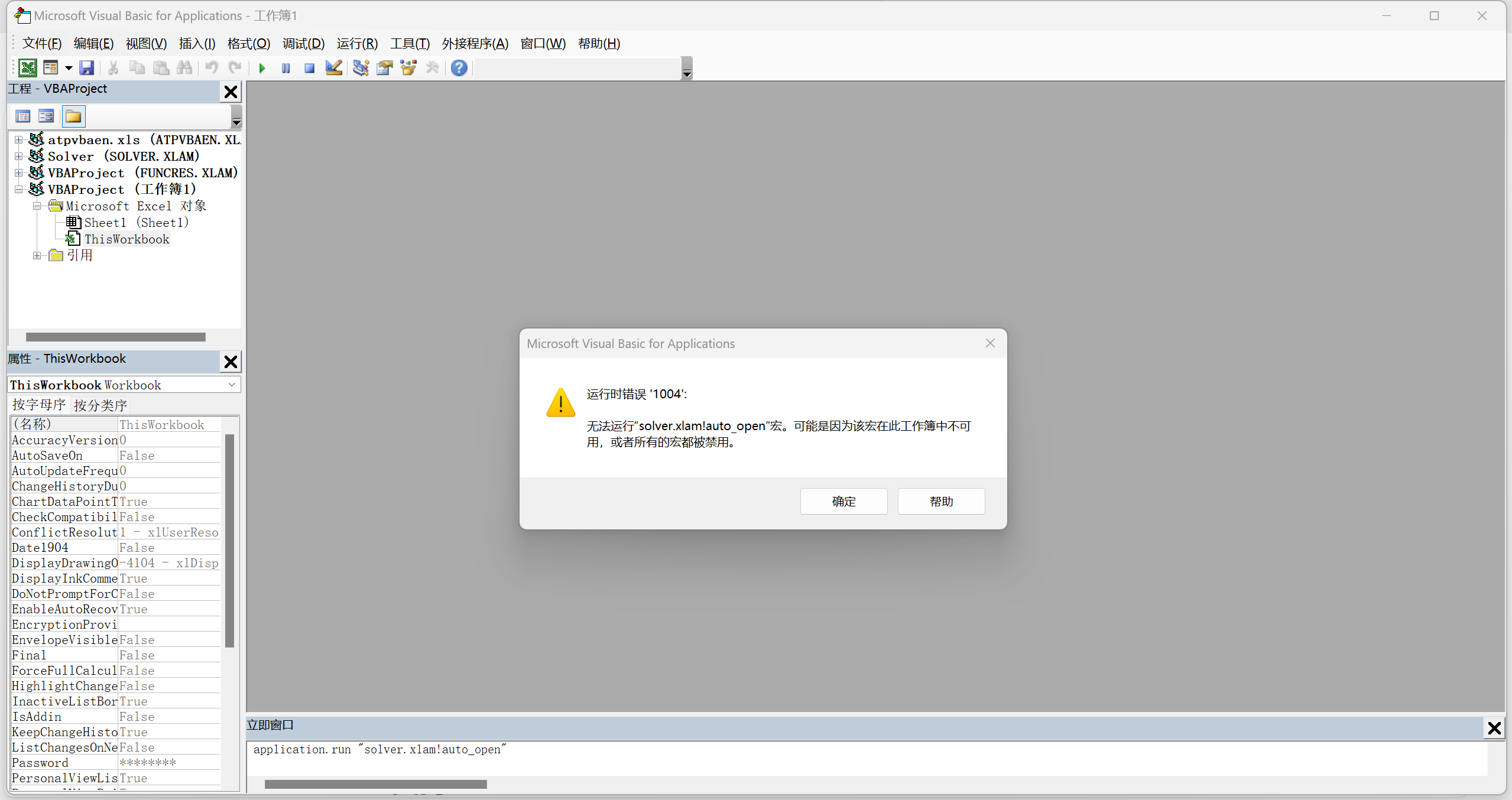Image resolution: width=1512 pixels, height=800 pixels.
Task: Open the 运行(R) menu
Action: tap(357, 44)
